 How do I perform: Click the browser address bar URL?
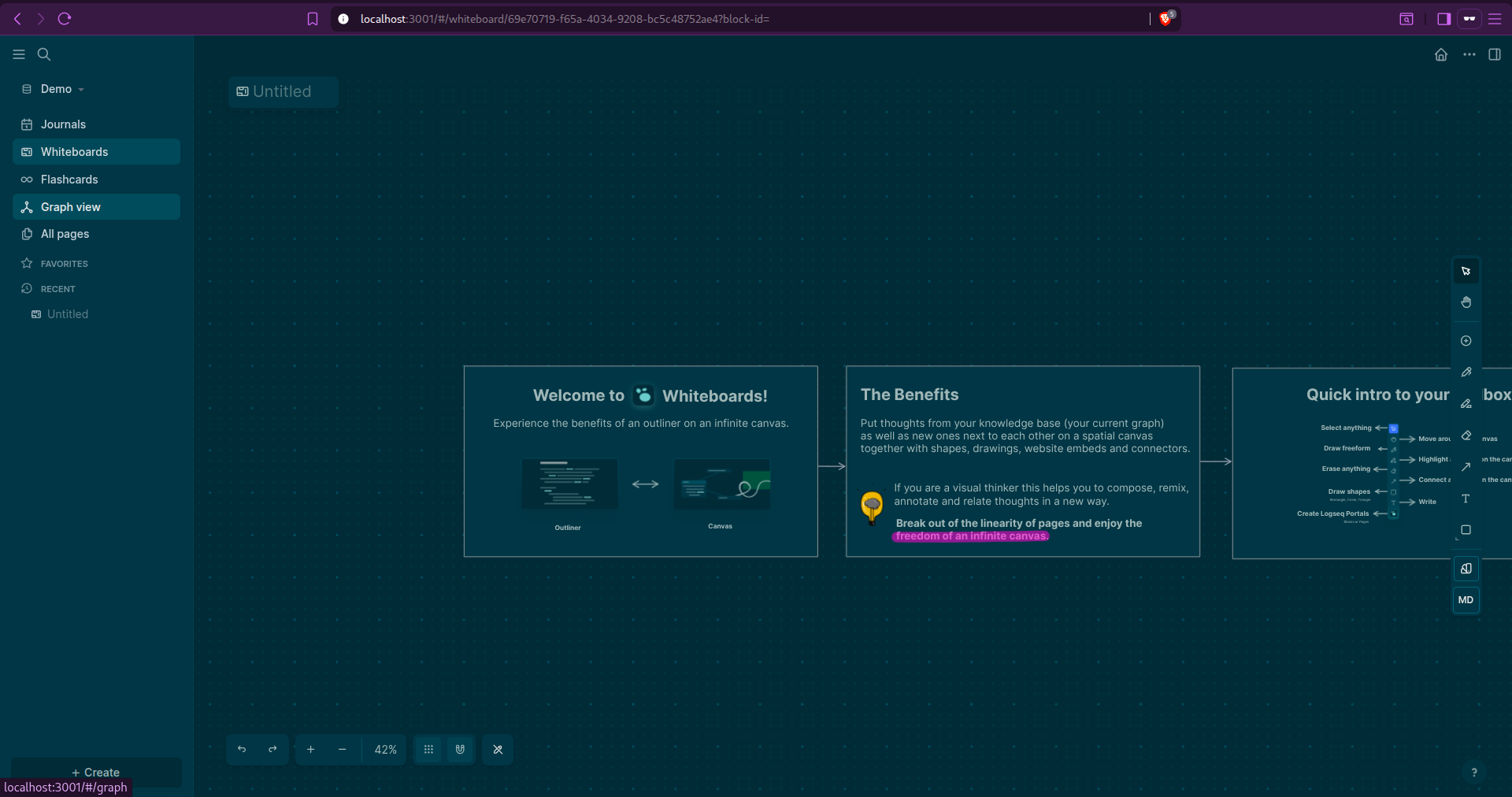565,19
